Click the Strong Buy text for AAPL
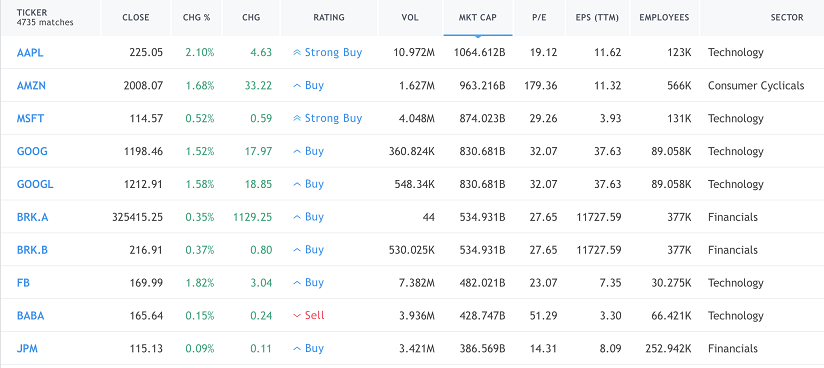The image size is (824, 368). click(x=334, y=53)
